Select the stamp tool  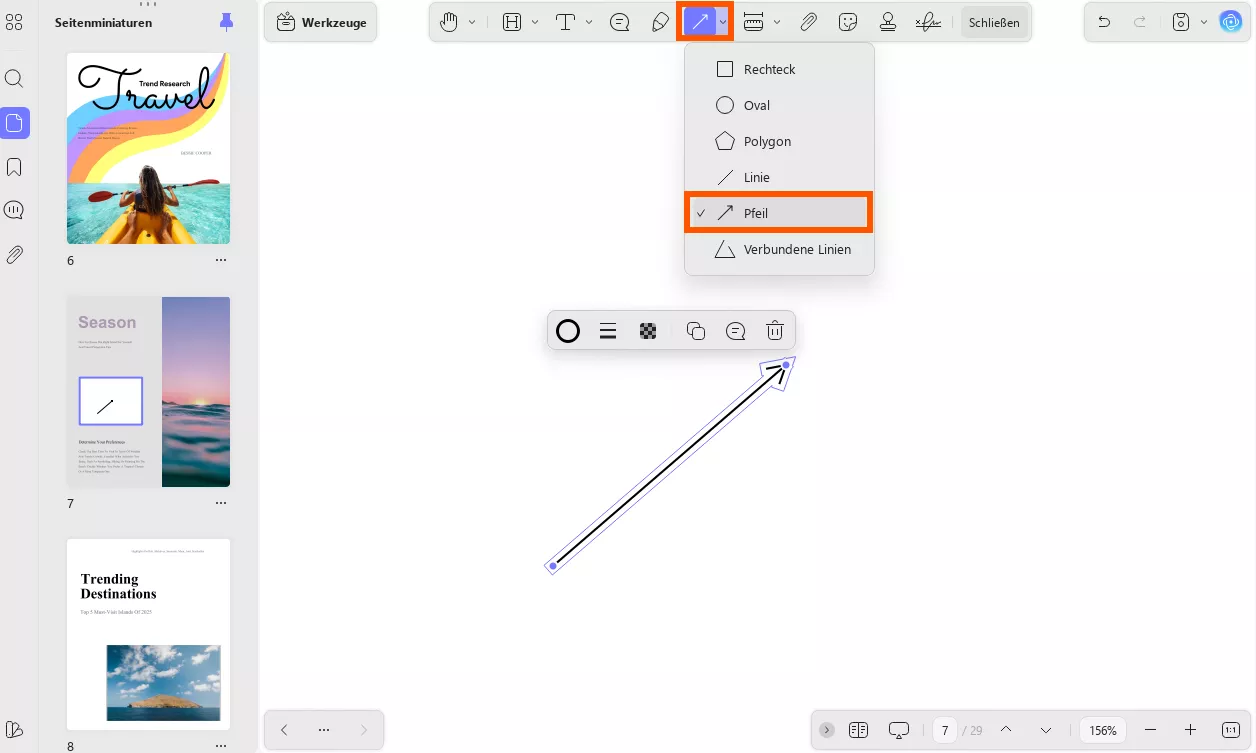click(x=888, y=22)
